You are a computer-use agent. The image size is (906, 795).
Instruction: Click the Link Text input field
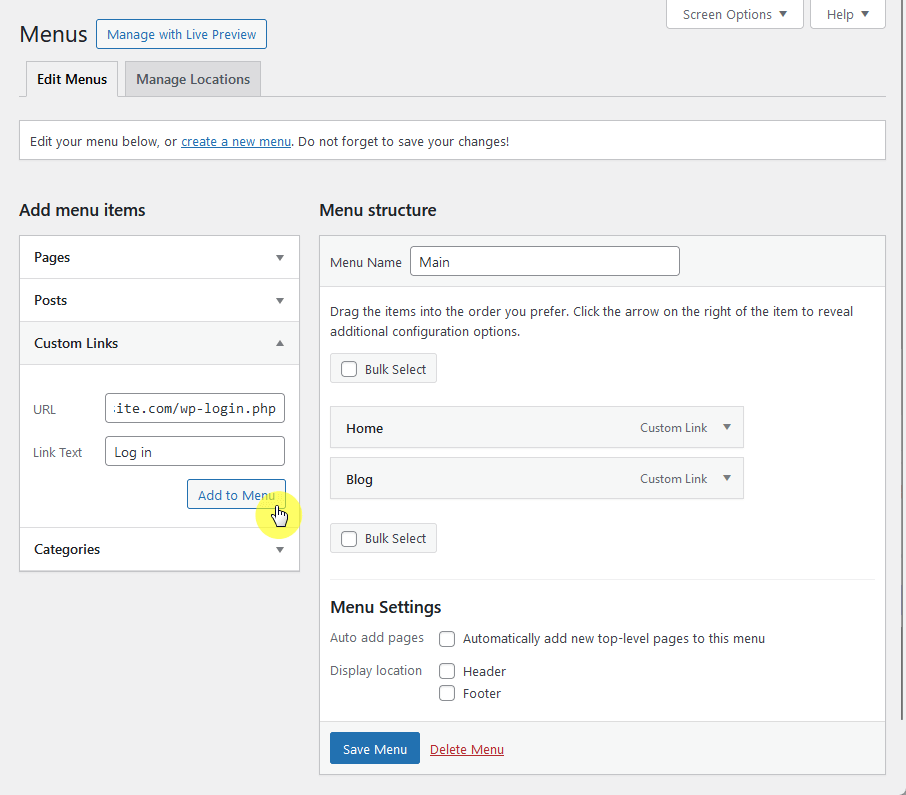pos(195,451)
